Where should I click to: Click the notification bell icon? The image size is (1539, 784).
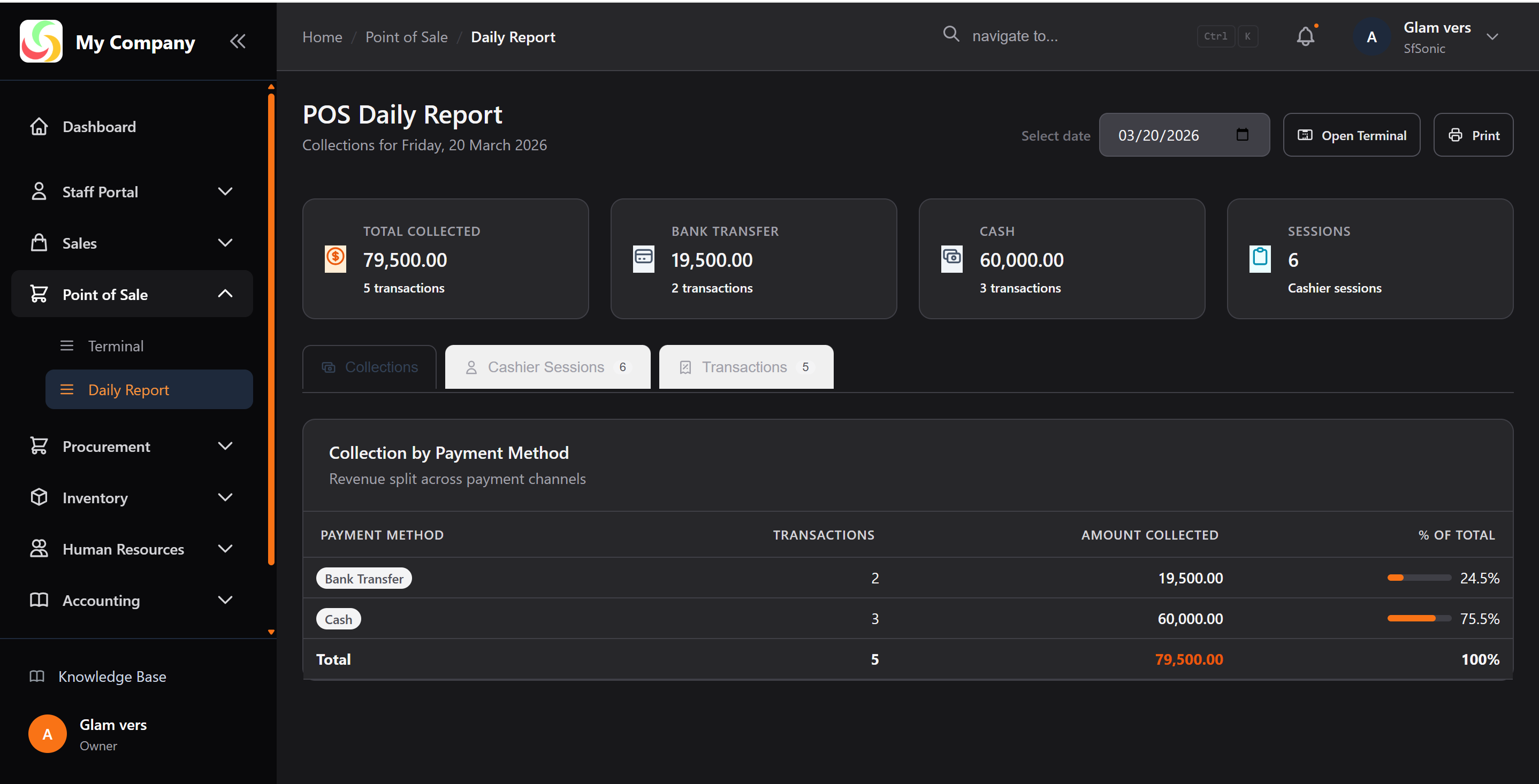(x=1305, y=36)
